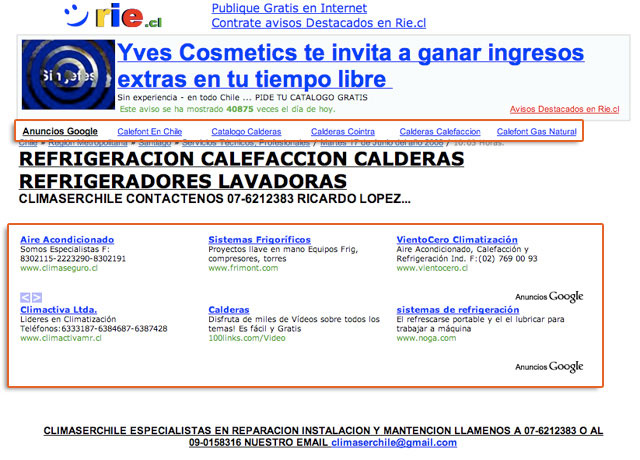Click 'Calefont Gas Natural' link
640x460 pixels.
[536, 132]
